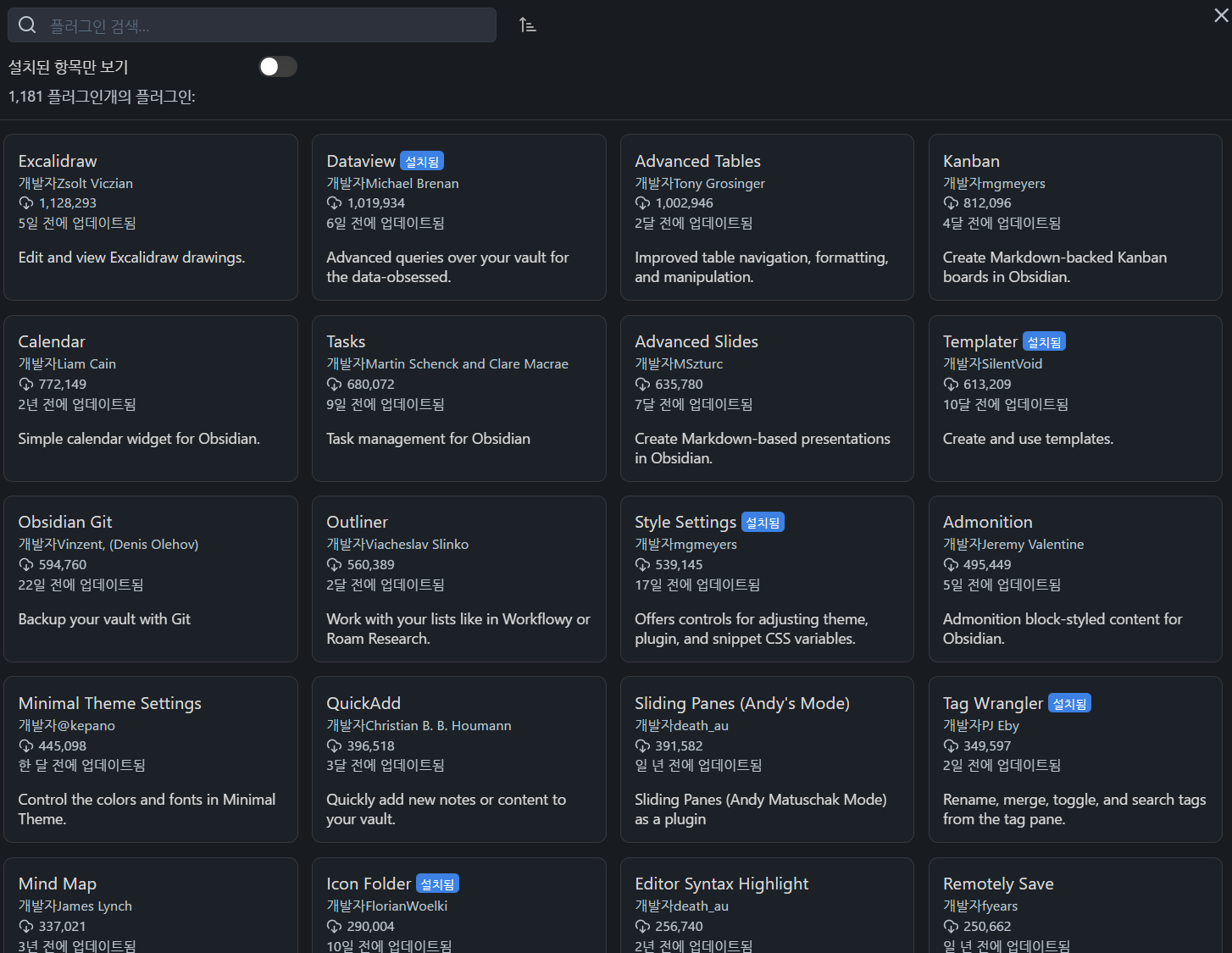Click the installed badge next to Icon Folder
The height and width of the screenshot is (953, 1232).
tap(437, 884)
